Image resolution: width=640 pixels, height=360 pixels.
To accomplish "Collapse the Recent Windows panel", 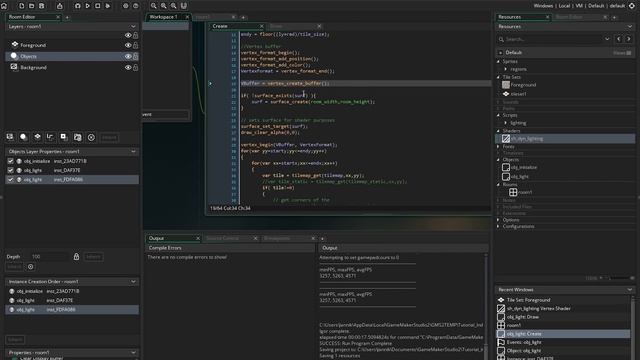I will tap(629, 290).
